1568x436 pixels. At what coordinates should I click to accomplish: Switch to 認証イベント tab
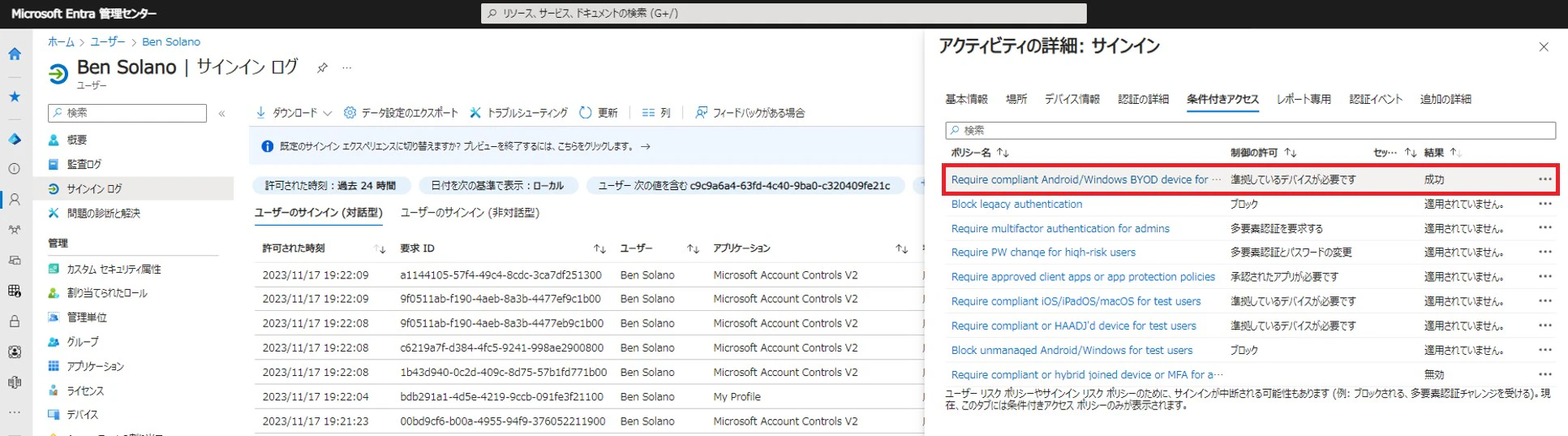tap(1376, 99)
